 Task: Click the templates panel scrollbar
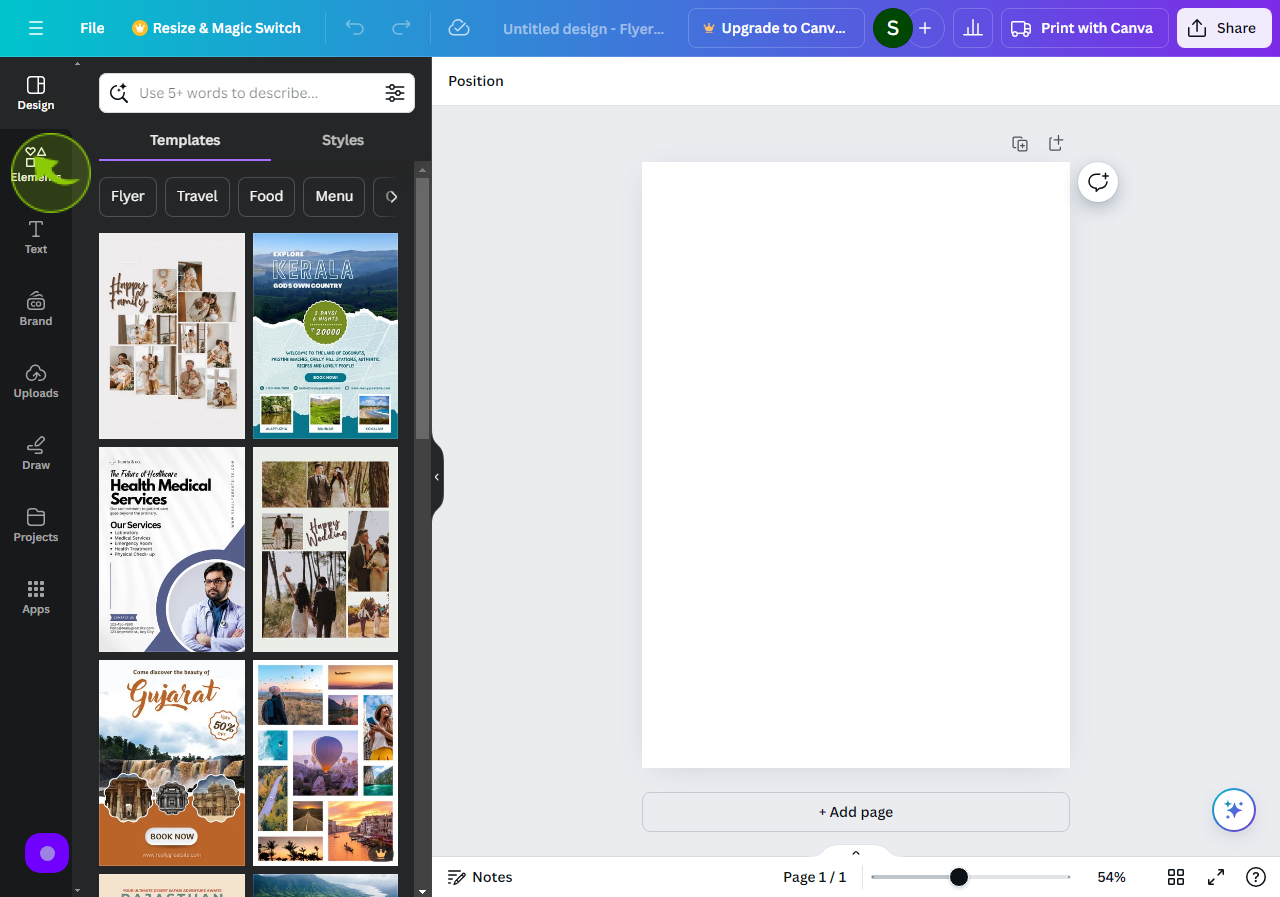422,308
